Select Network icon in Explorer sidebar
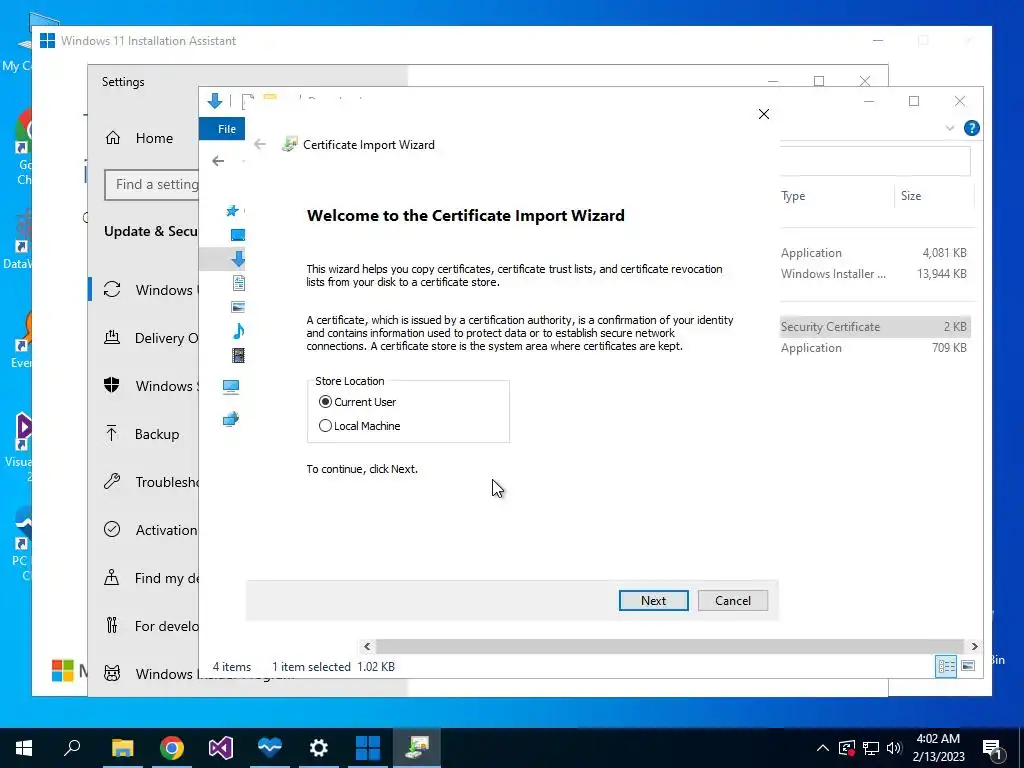 tap(231, 419)
